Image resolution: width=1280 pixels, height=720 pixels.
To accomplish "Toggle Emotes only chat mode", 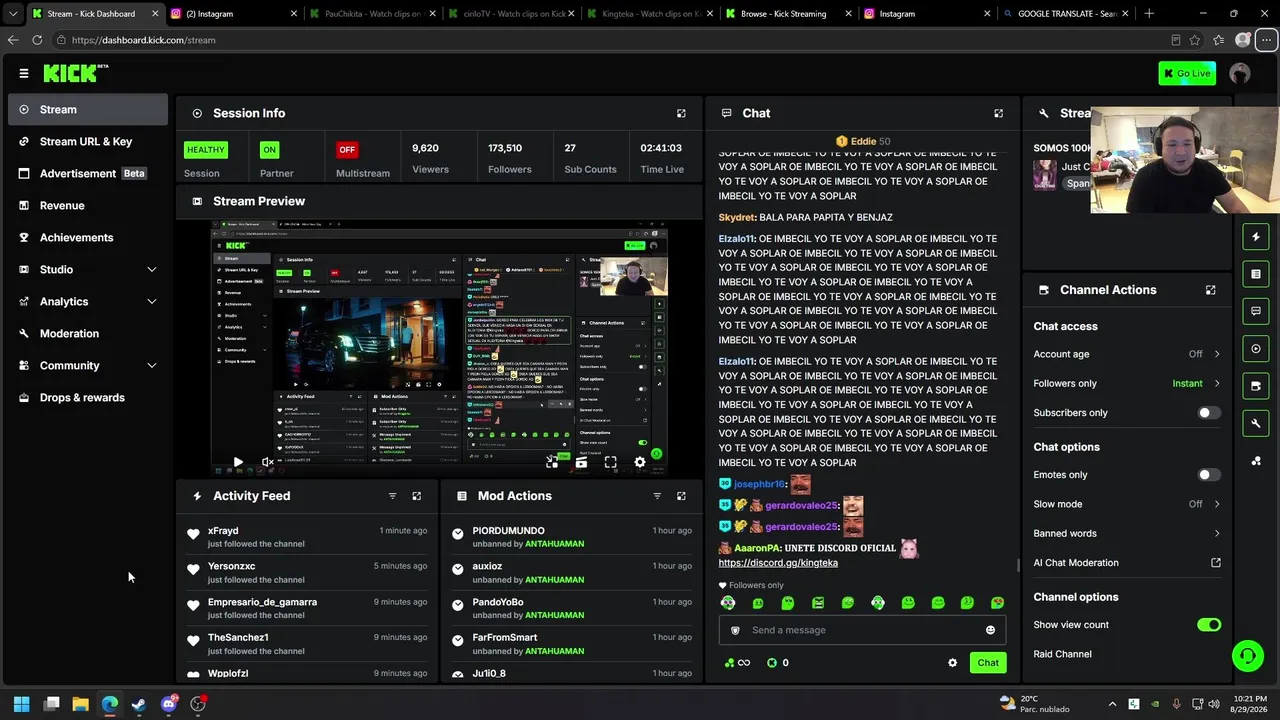I will click(1209, 475).
